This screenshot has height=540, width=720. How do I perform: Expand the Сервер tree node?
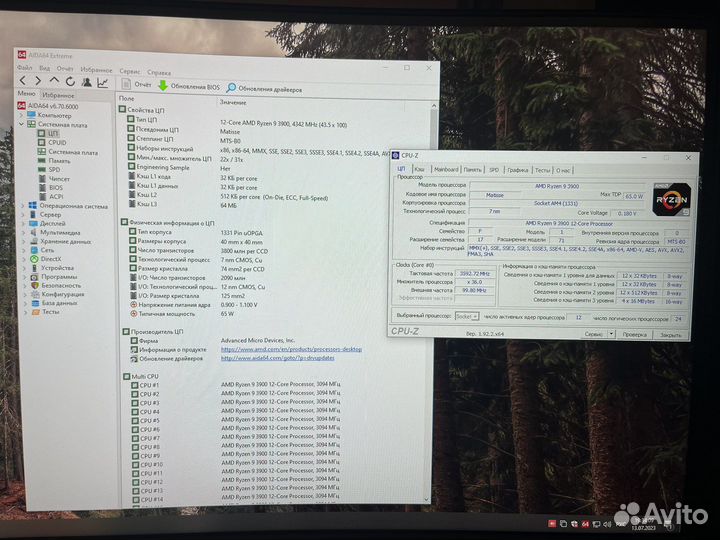click(x=23, y=214)
